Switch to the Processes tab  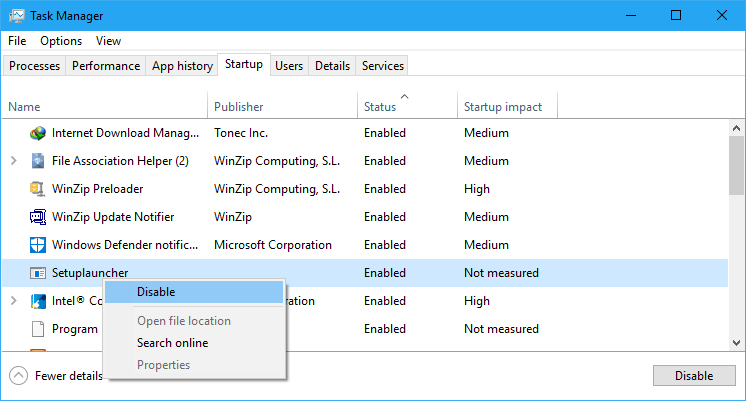tap(35, 66)
